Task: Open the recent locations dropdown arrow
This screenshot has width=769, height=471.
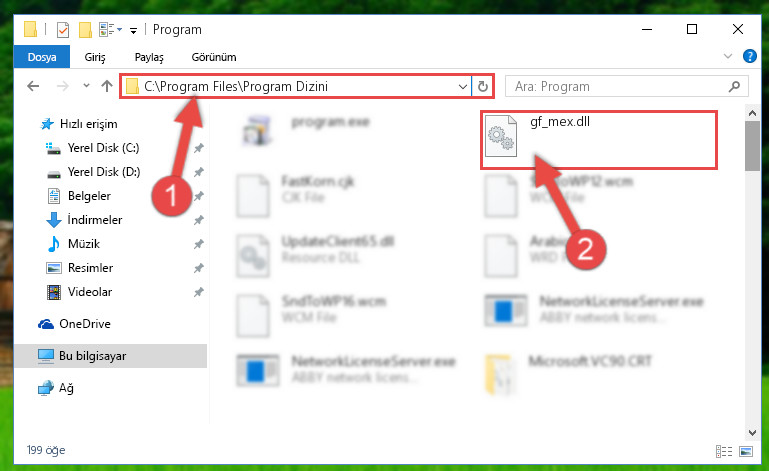Action: coord(86,86)
